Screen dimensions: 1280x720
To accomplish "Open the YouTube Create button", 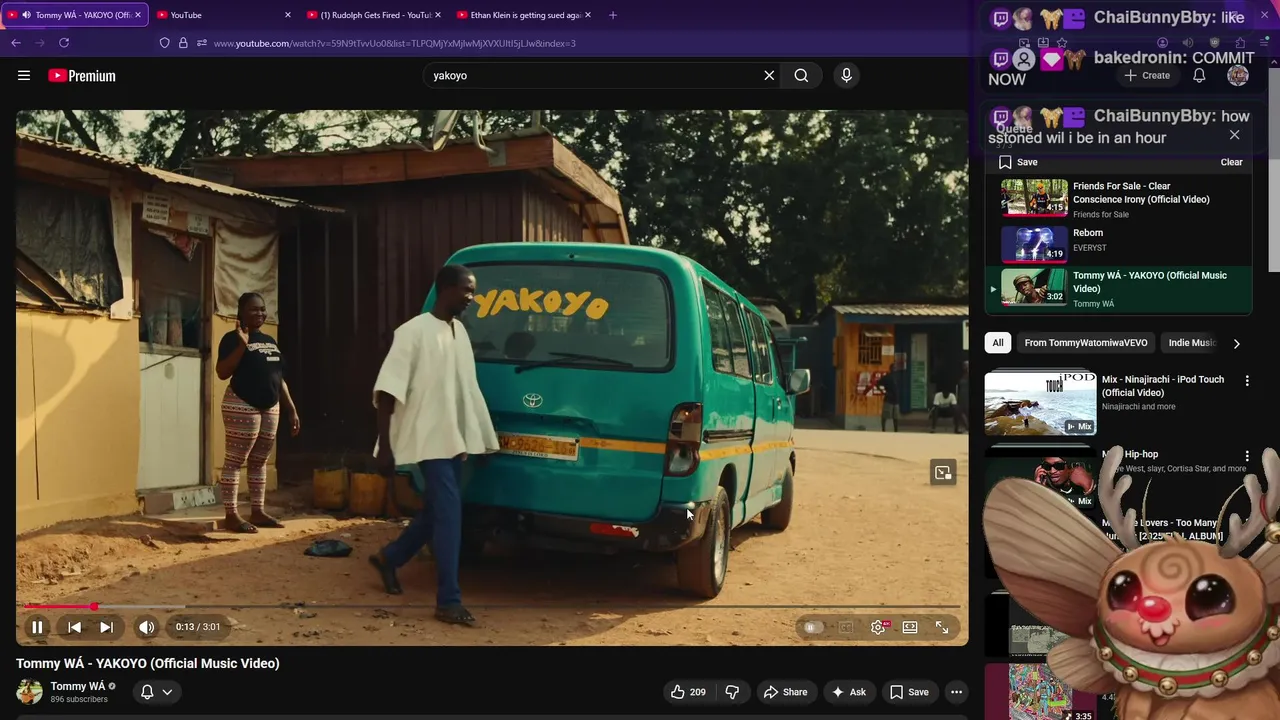I will pyautogui.click(x=1147, y=75).
